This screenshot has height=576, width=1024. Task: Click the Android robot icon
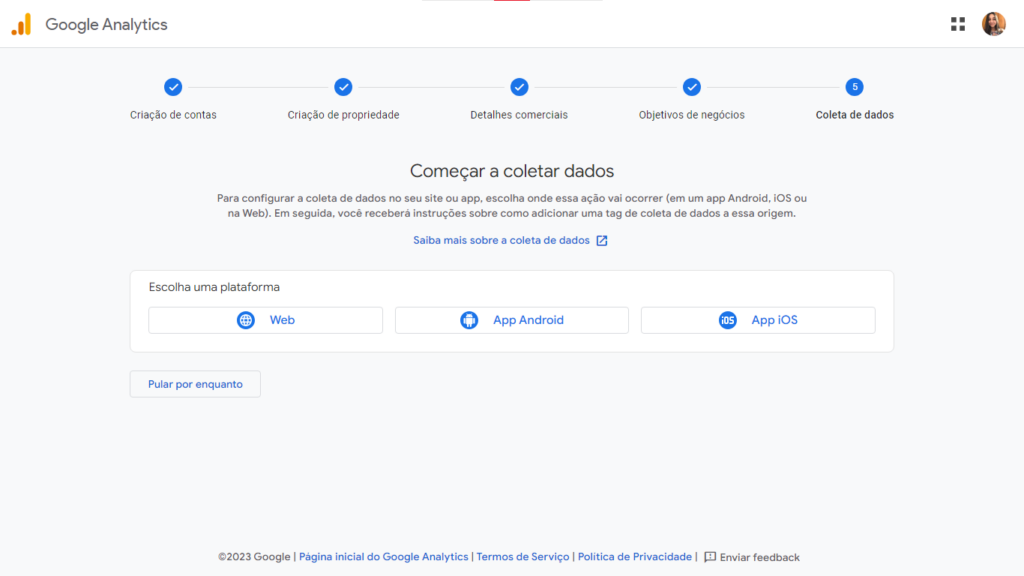click(469, 320)
